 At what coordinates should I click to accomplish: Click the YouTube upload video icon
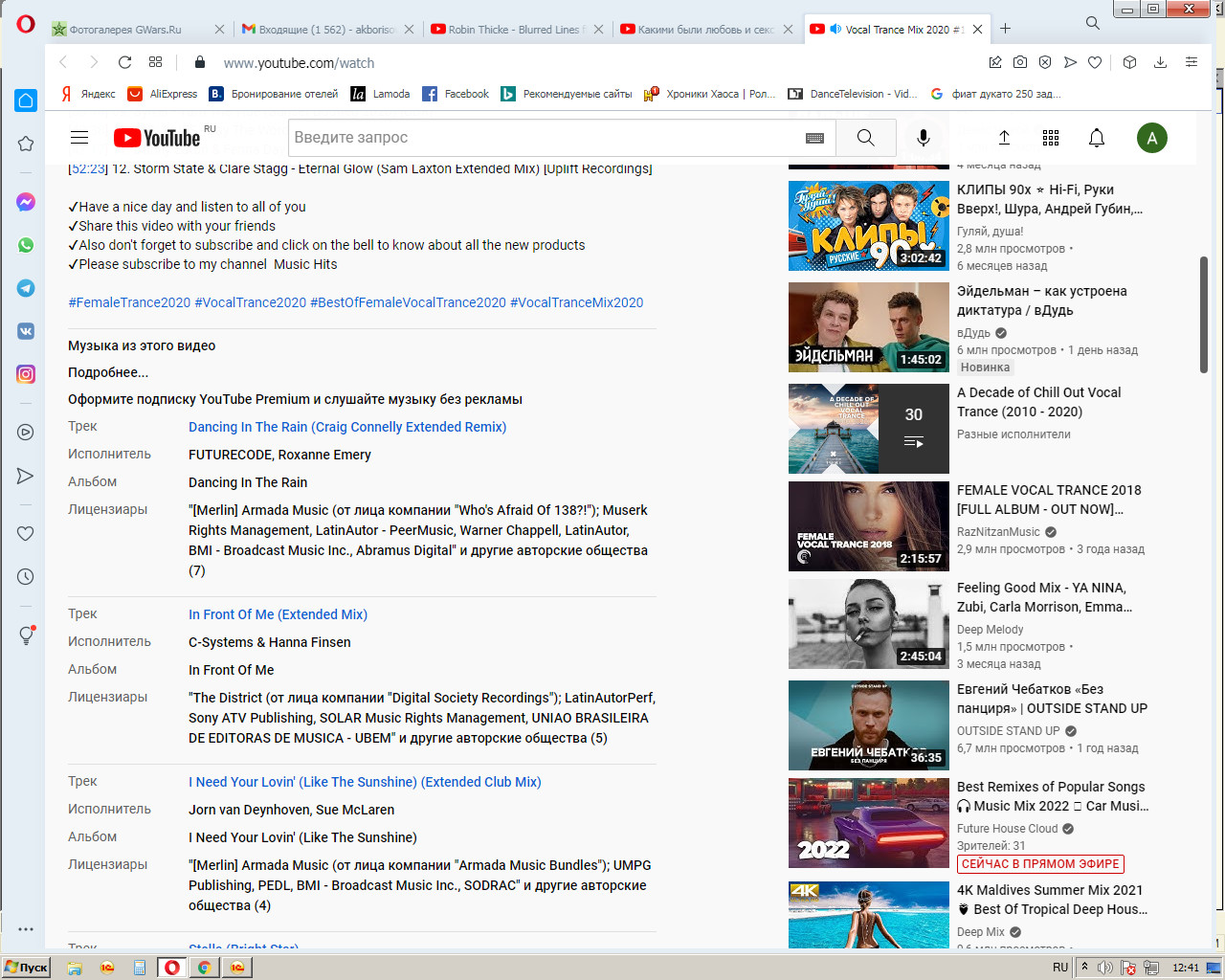(1005, 138)
